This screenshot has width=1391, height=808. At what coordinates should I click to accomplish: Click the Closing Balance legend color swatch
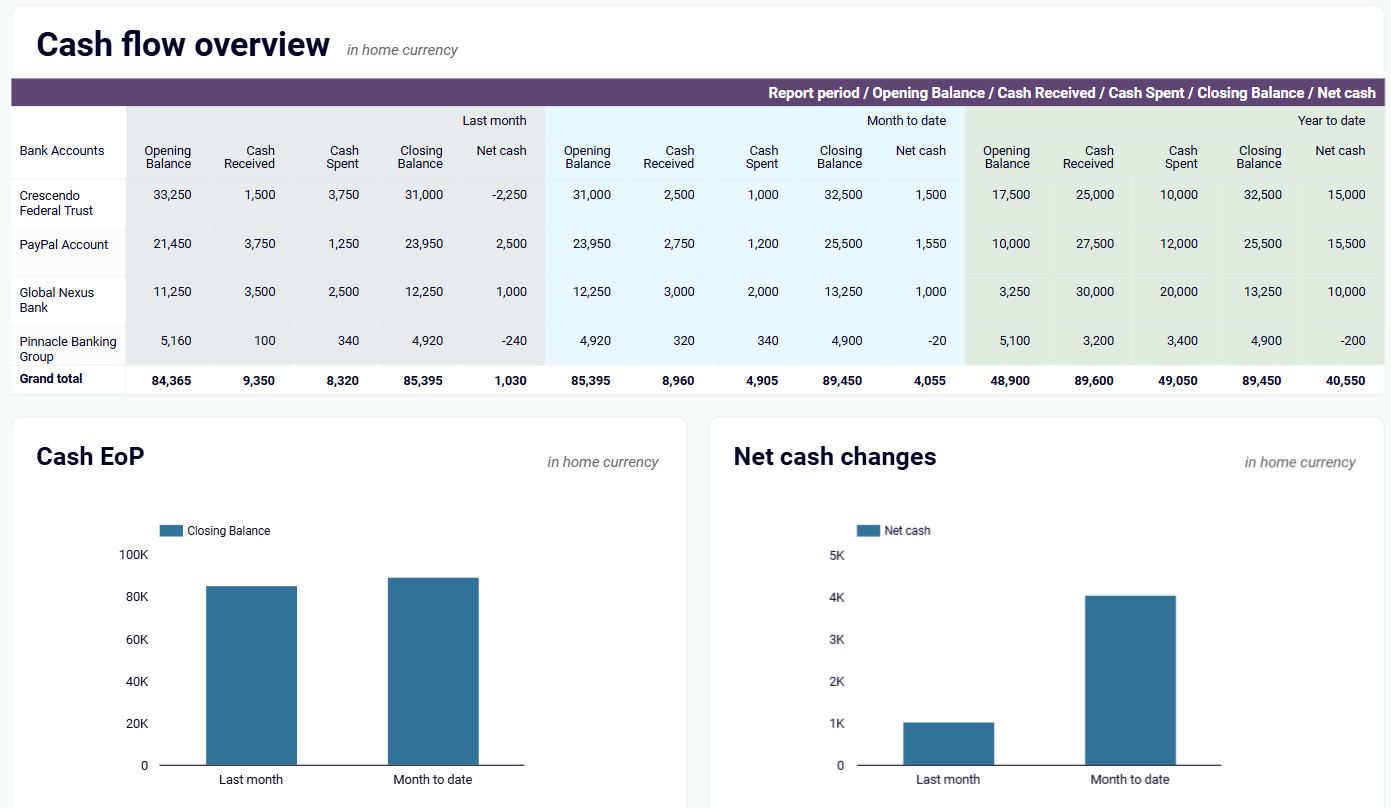[171, 531]
